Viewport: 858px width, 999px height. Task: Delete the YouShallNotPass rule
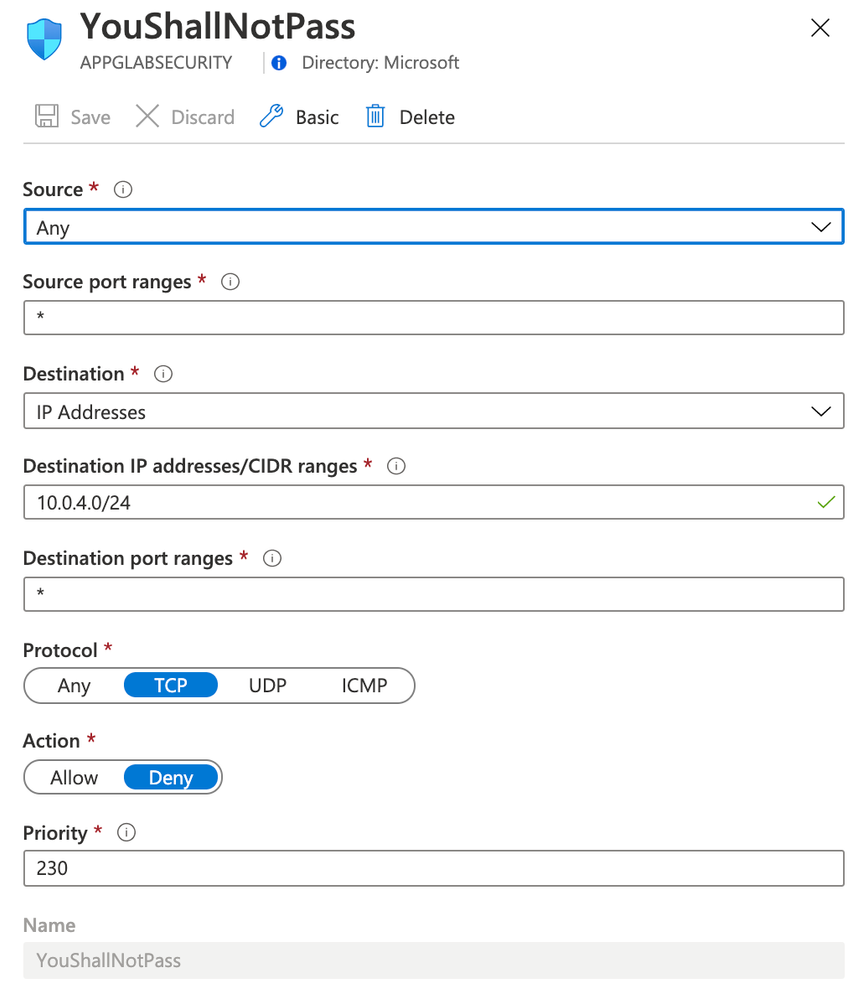tap(410, 117)
